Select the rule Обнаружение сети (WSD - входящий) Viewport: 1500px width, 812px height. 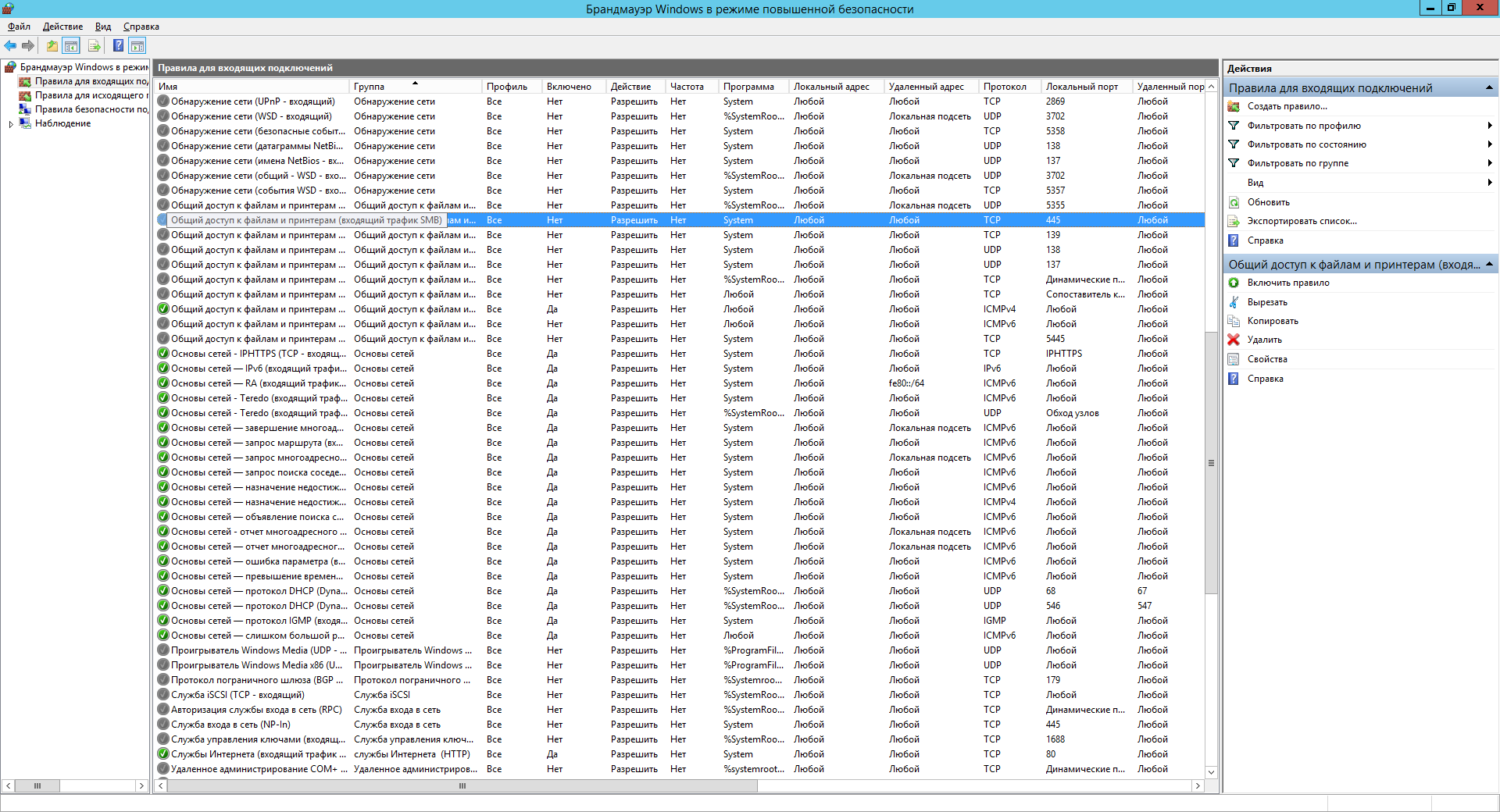coord(680,116)
